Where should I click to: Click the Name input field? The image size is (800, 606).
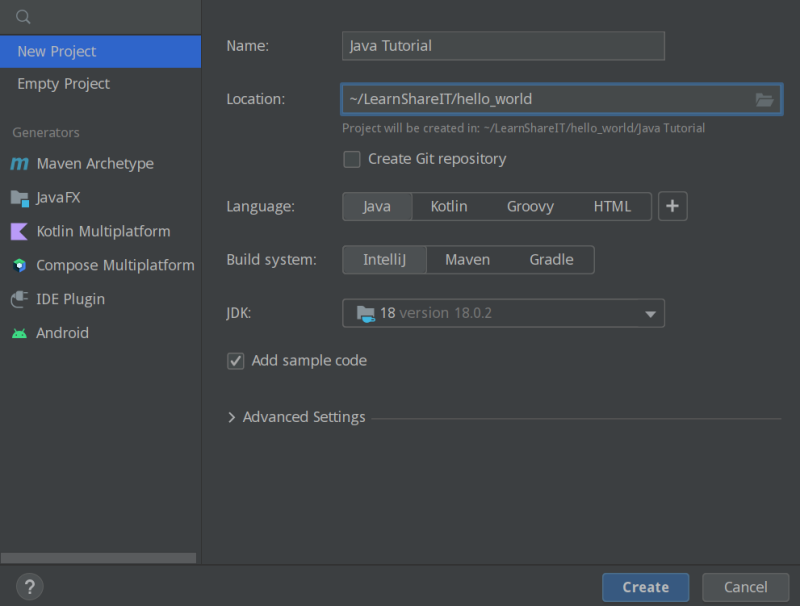(x=503, y=46)
